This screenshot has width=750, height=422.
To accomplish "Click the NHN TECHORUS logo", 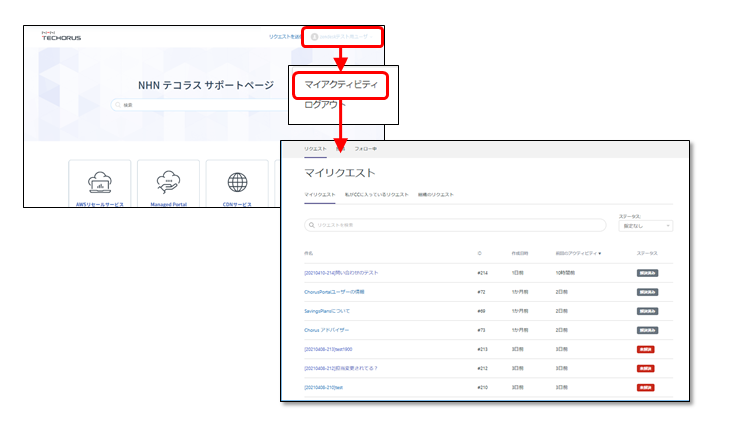I will pos(61,36).
